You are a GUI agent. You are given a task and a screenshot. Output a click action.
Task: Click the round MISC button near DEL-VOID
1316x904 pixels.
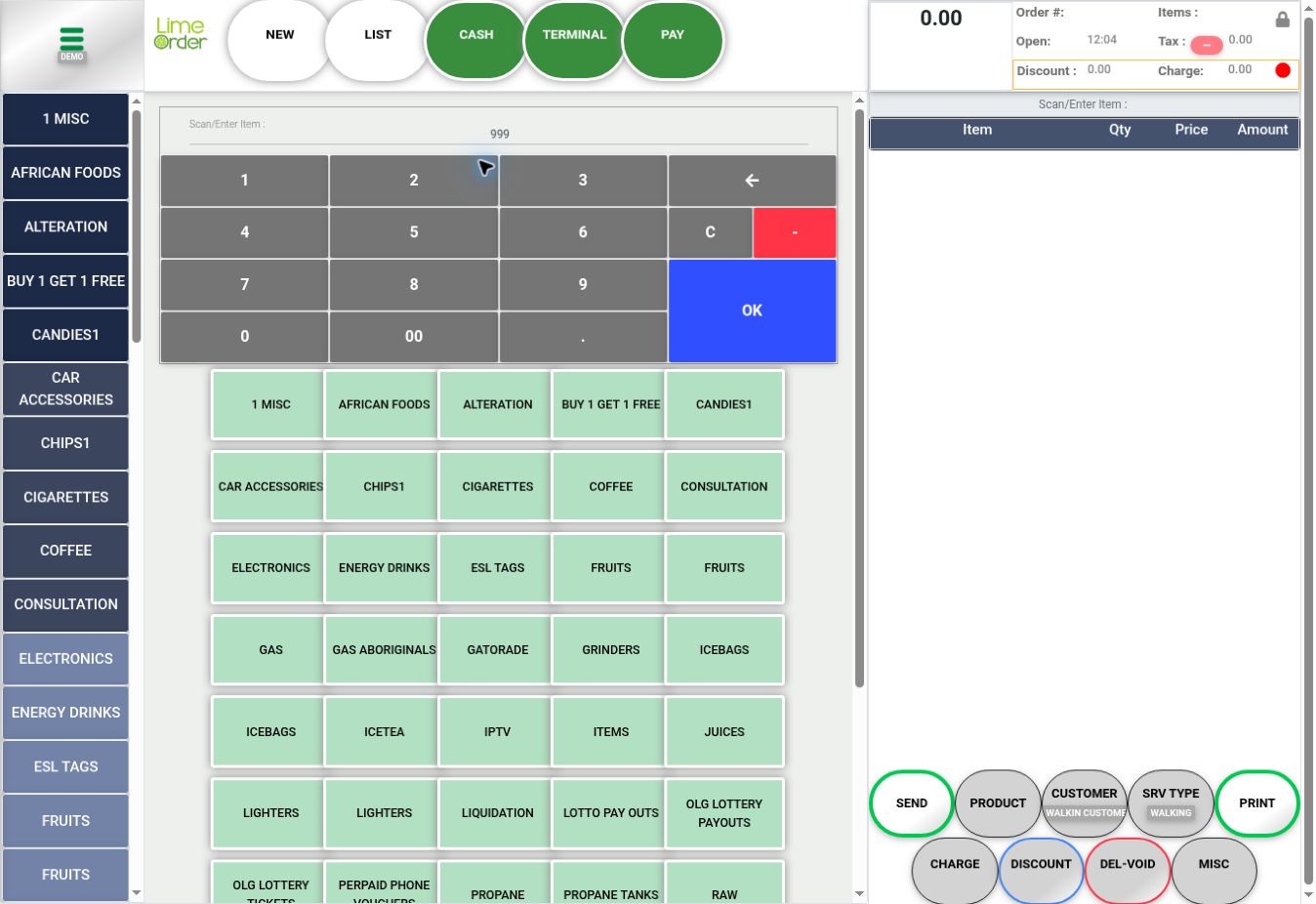pyautogui.click(x=1213, y=870)
